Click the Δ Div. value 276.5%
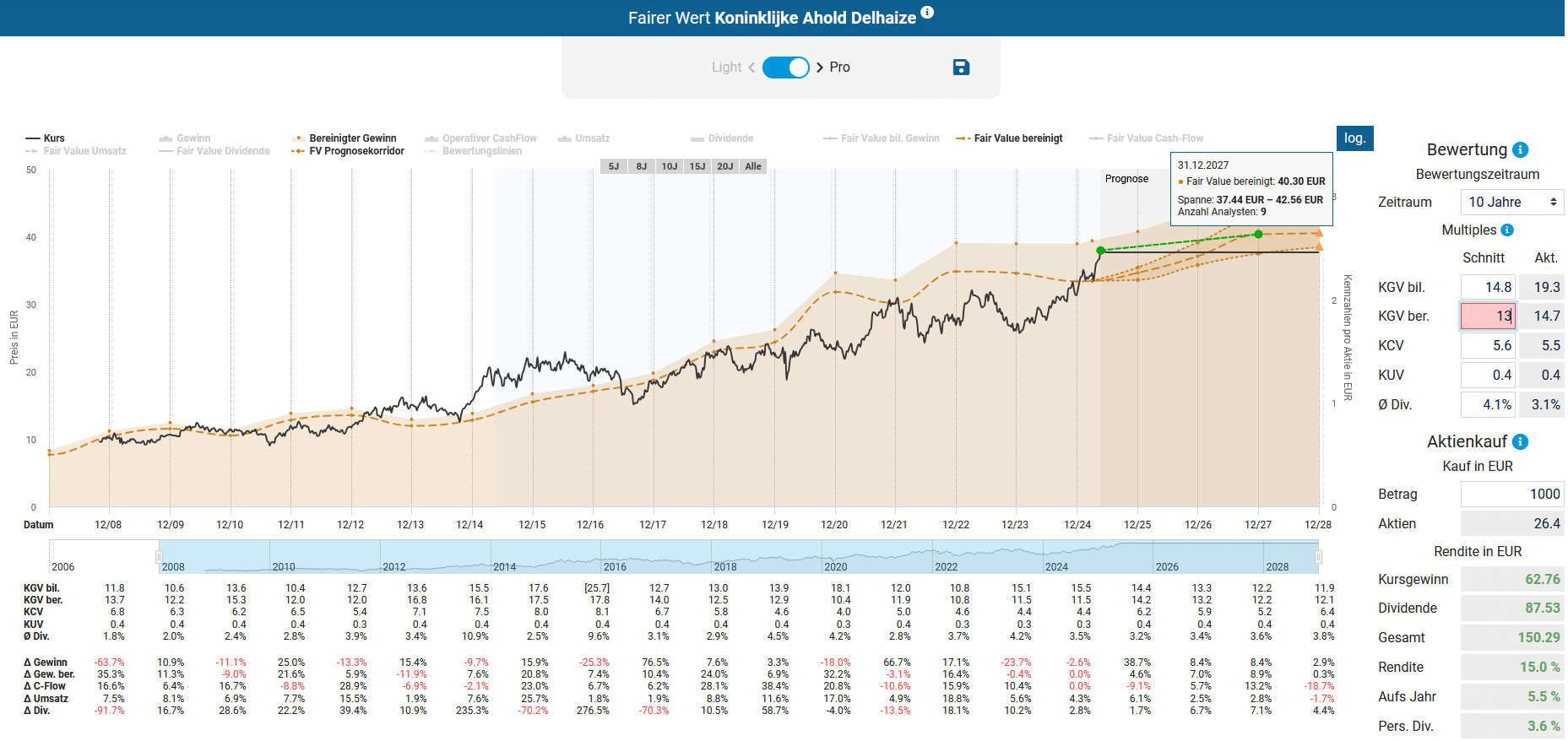 point(593,711)
